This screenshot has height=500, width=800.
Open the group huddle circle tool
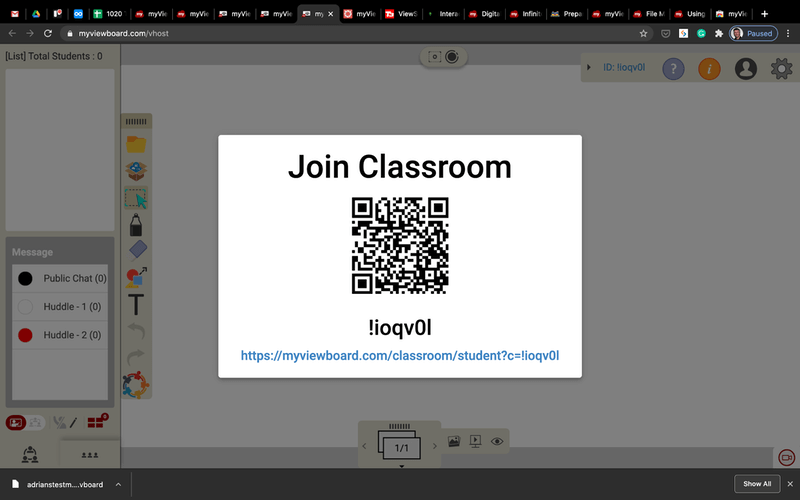click(x=136, y=385)
